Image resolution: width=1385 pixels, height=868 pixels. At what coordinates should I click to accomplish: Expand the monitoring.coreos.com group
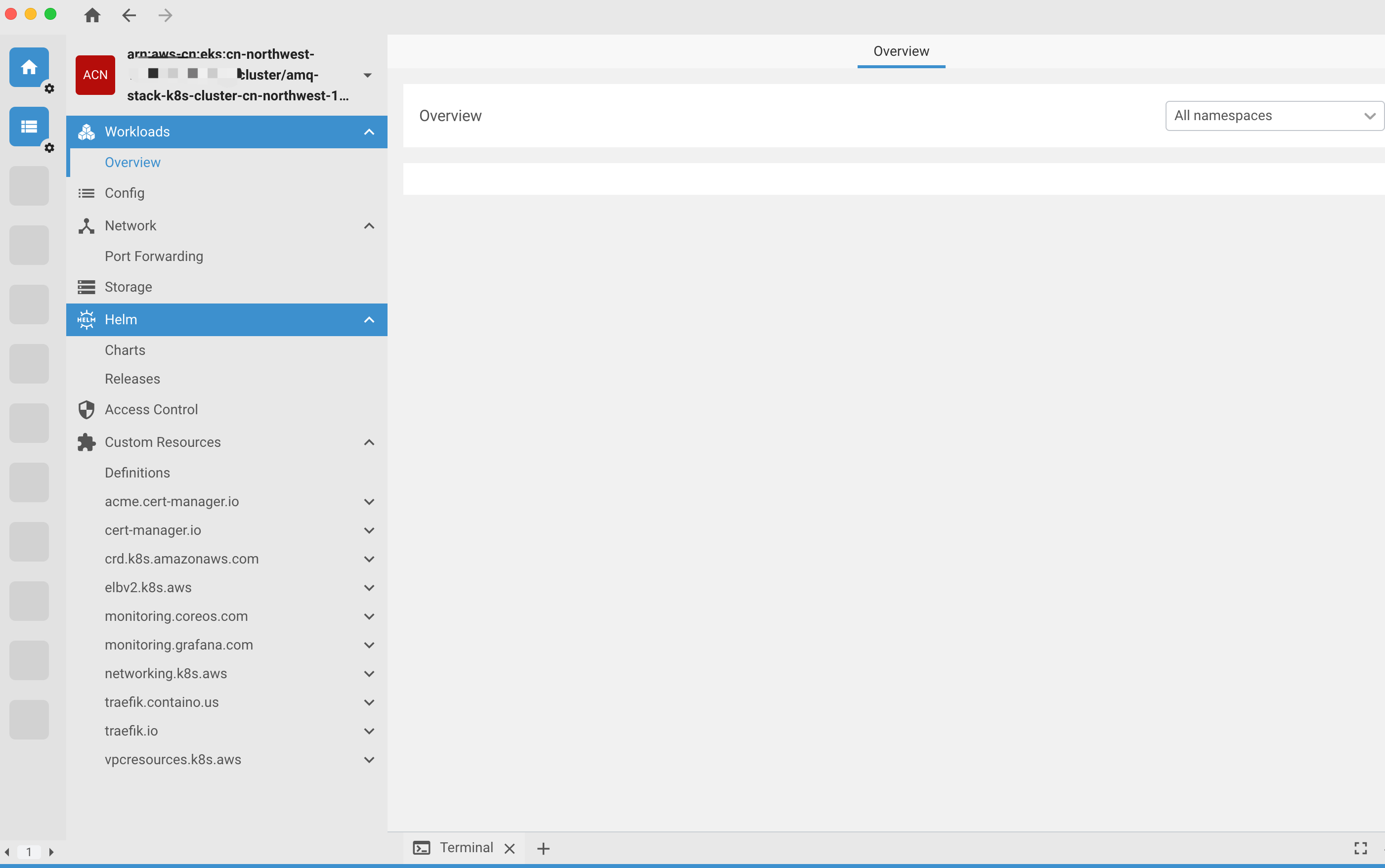pyautogui.click(x=369, y=616)
